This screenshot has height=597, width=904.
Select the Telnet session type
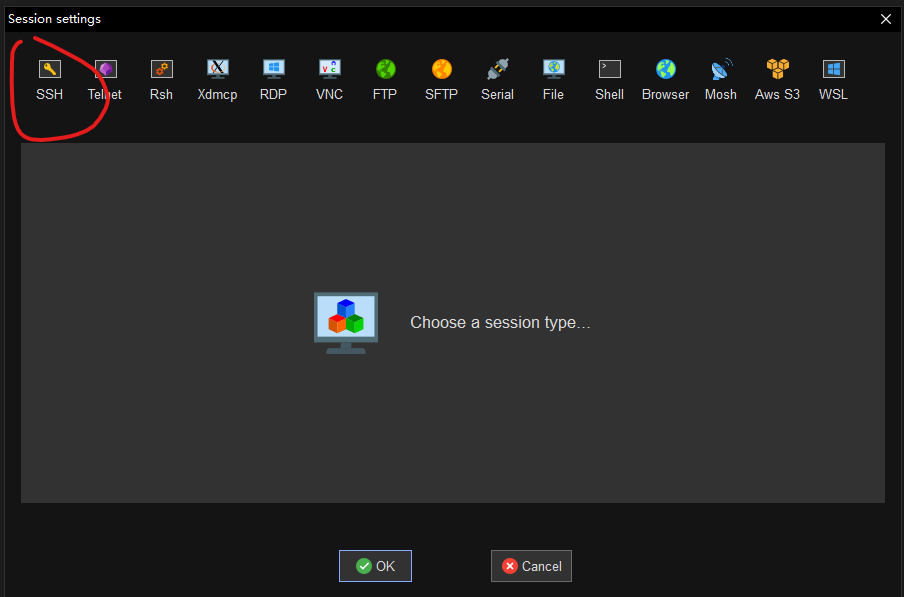tap(105, 80)
